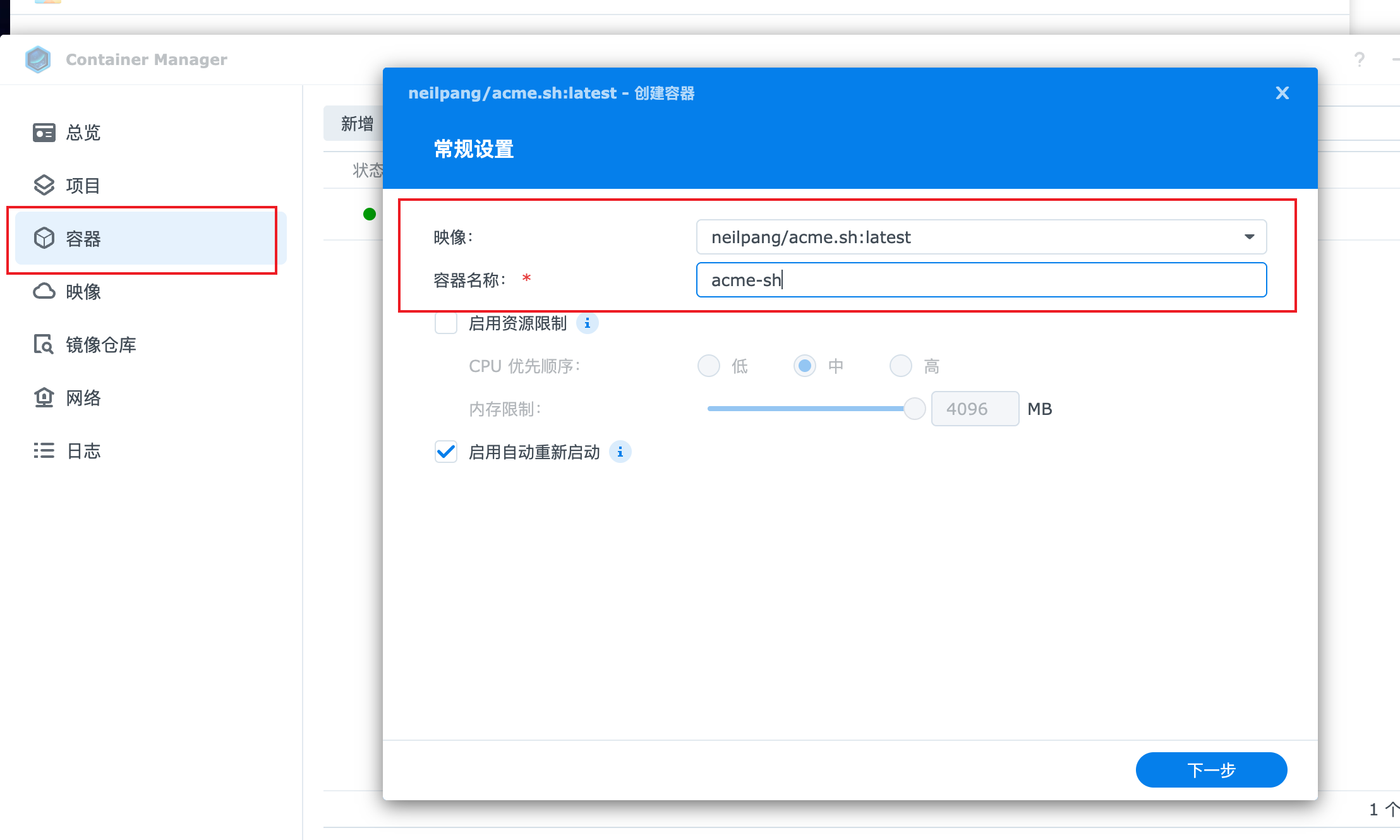
Task: Click the memory limit slider handle
Action: [x=914, y=409]
